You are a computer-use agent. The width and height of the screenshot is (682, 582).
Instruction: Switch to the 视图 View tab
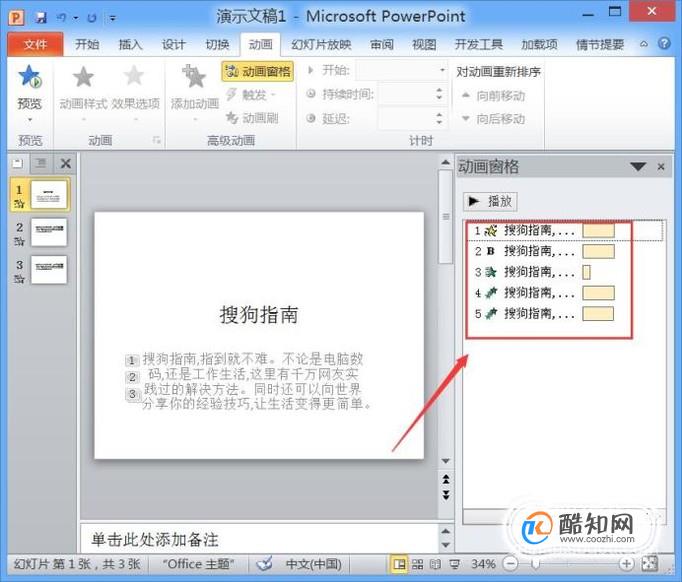(x=424, y=44)
